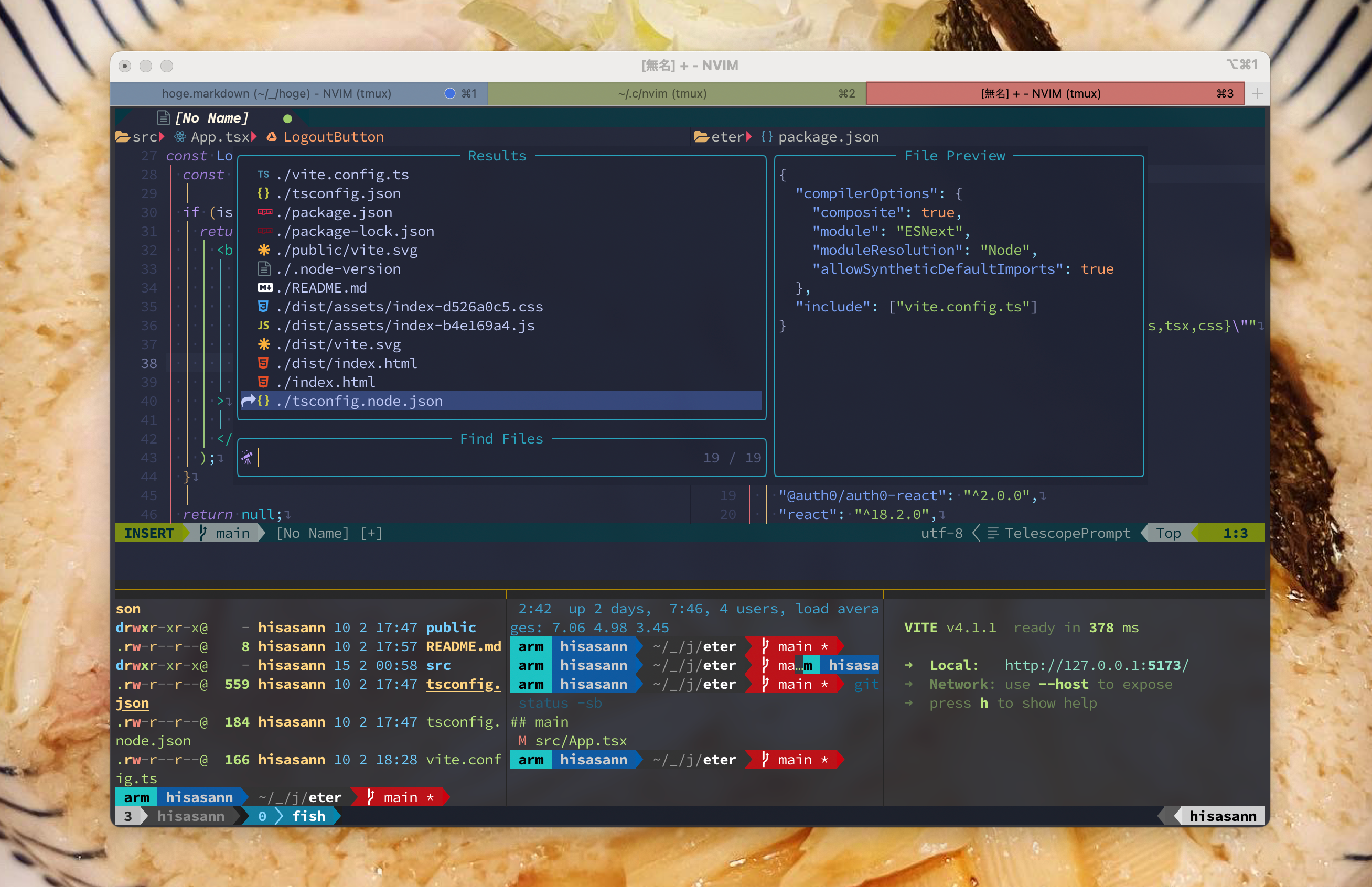
Task: Click session 3 in tmux status bar
Action: tap(128, 816)
